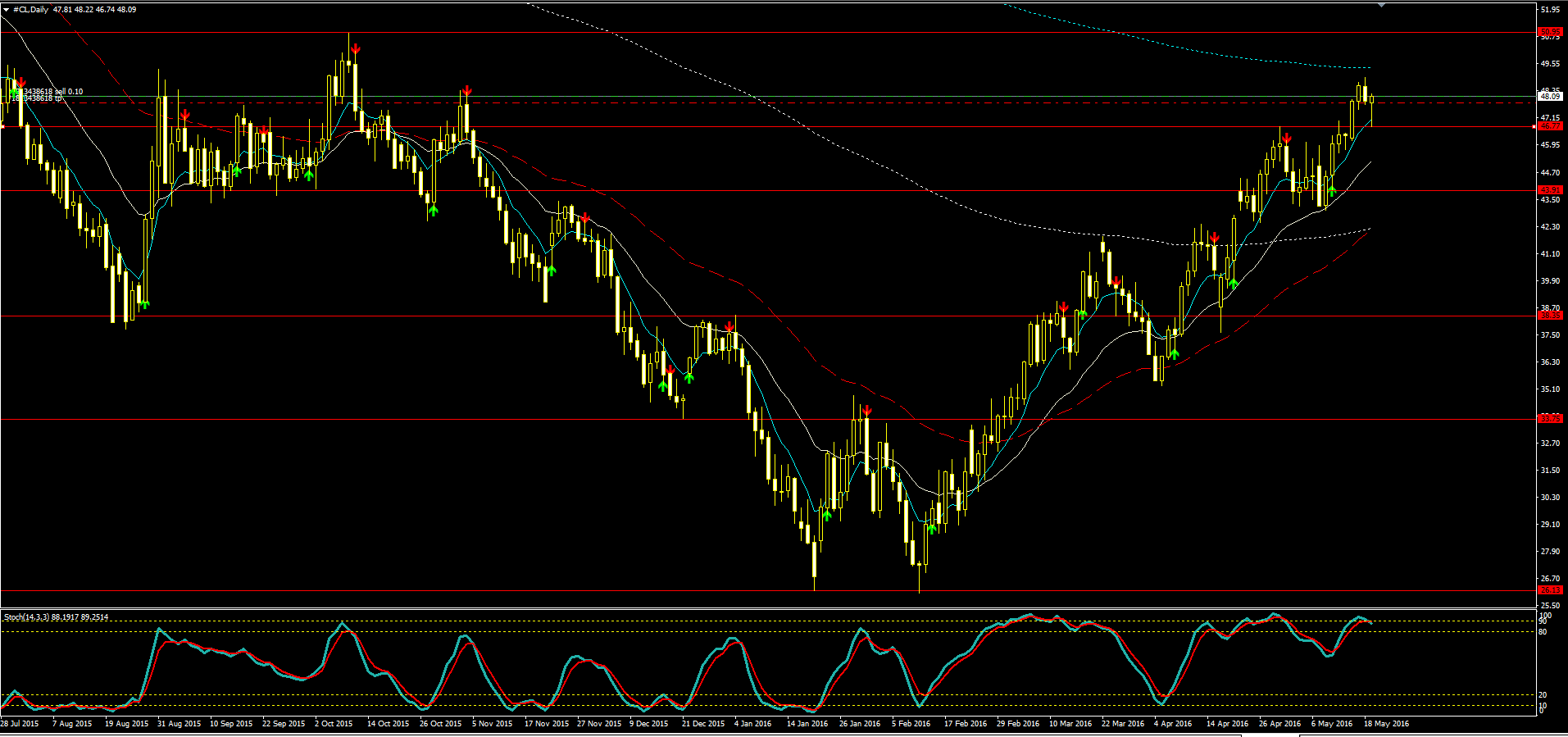Click the green buy arrow at the August 2015 low
The image size is (1568, 737).
tap(145, 305)
